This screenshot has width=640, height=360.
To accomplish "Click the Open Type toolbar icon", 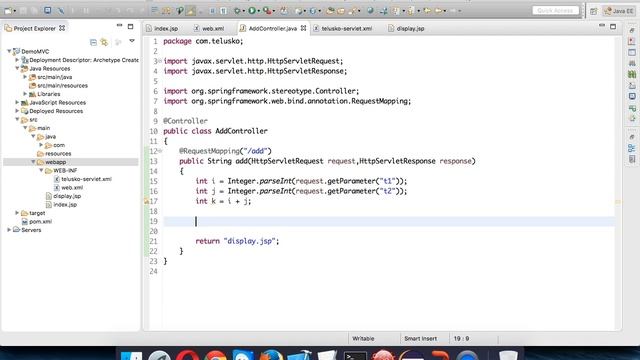I will click(330, 11).
